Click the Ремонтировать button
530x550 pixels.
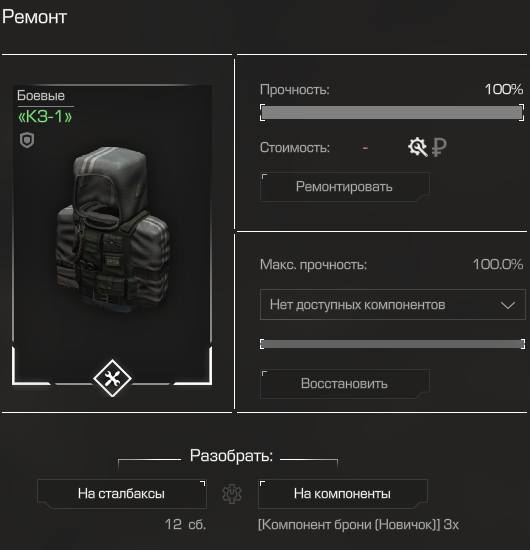(x=344, y=187)
